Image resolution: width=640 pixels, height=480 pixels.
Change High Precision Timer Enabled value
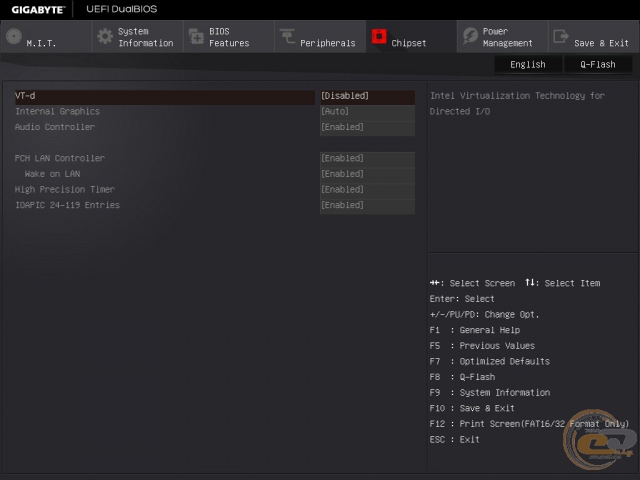[x=367, y=190]
